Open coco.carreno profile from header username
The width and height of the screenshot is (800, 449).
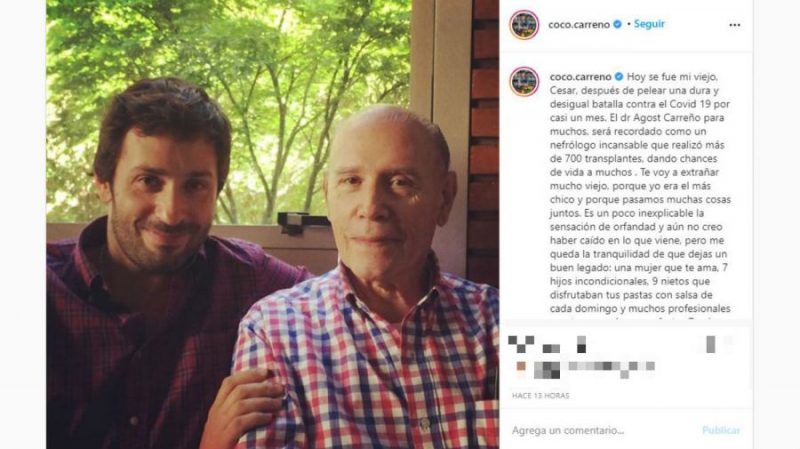pyautogui.click(x=579, y=24)
